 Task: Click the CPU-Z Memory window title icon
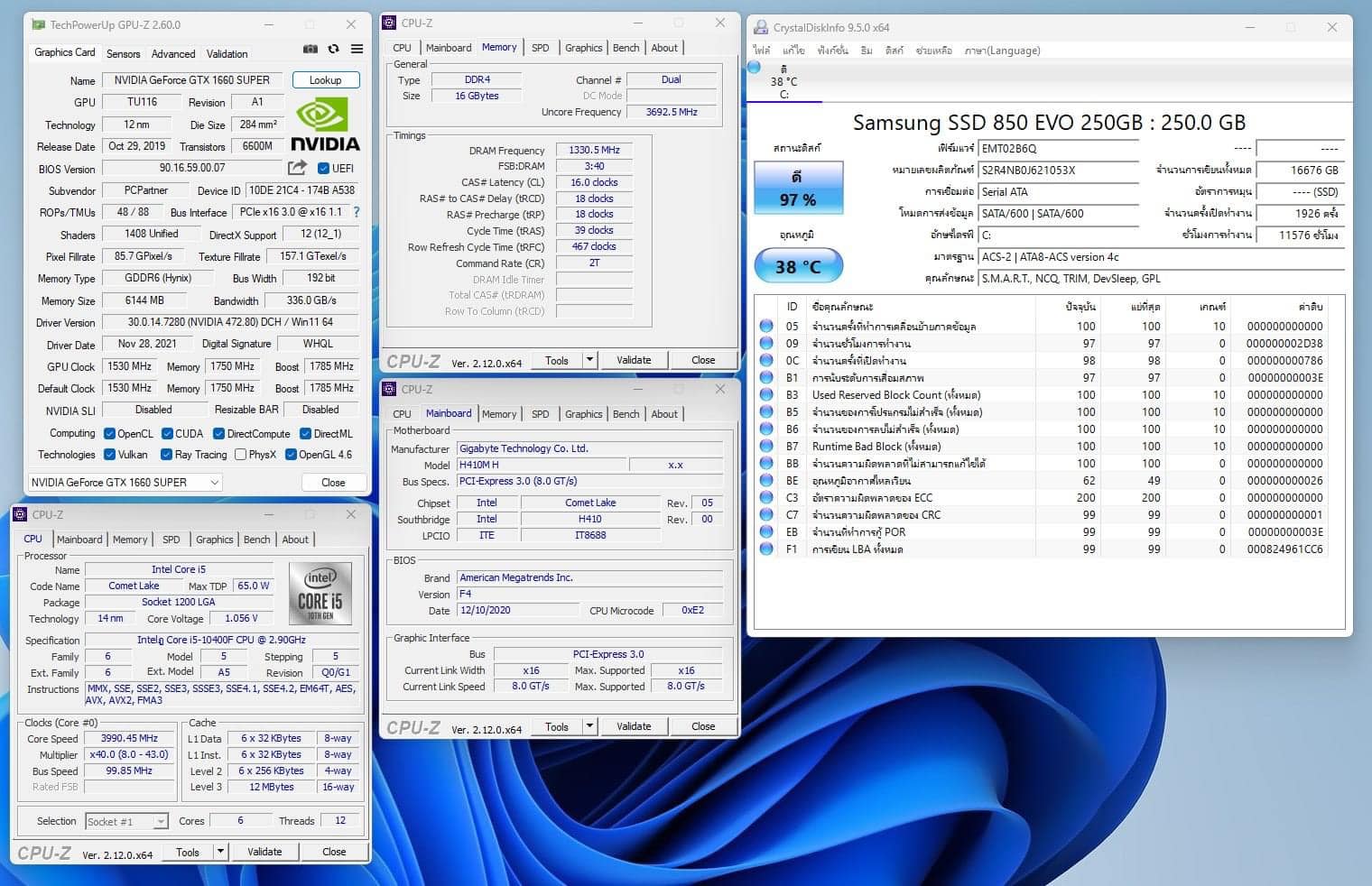pyautogui.click(x=389, y=23)
